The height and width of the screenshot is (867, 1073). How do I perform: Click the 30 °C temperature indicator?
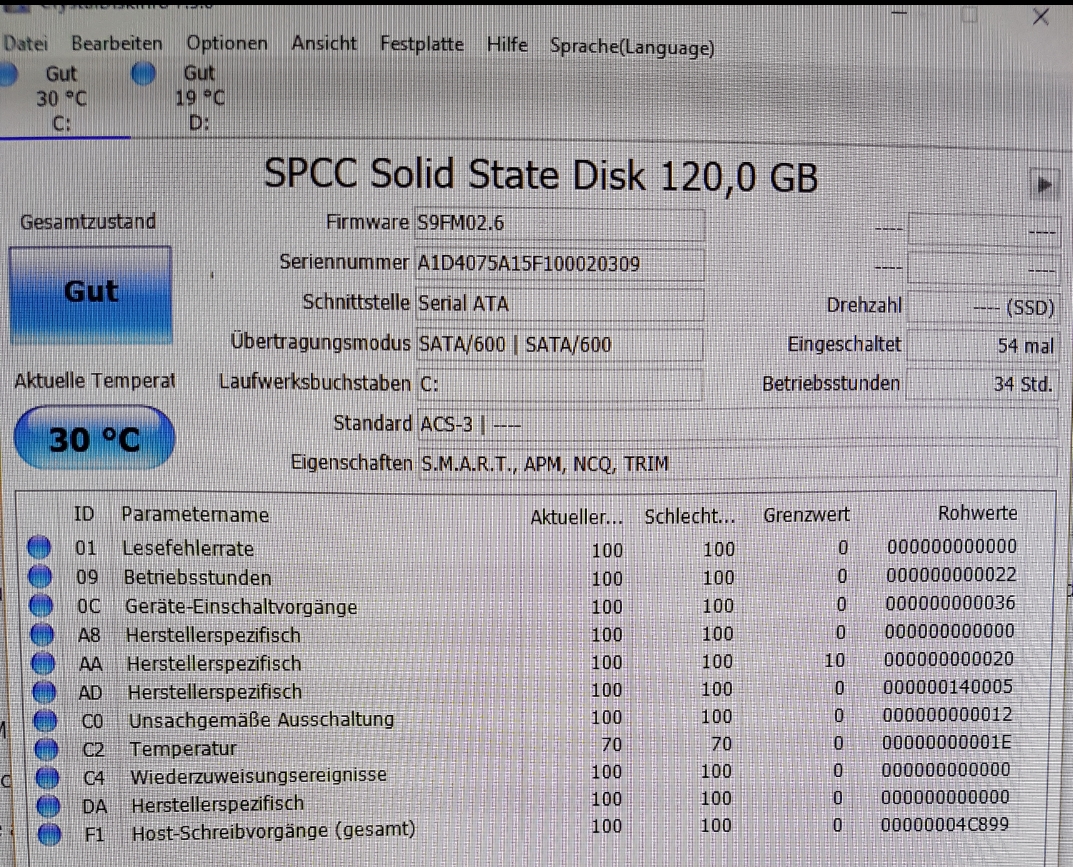tap(94, 438)
